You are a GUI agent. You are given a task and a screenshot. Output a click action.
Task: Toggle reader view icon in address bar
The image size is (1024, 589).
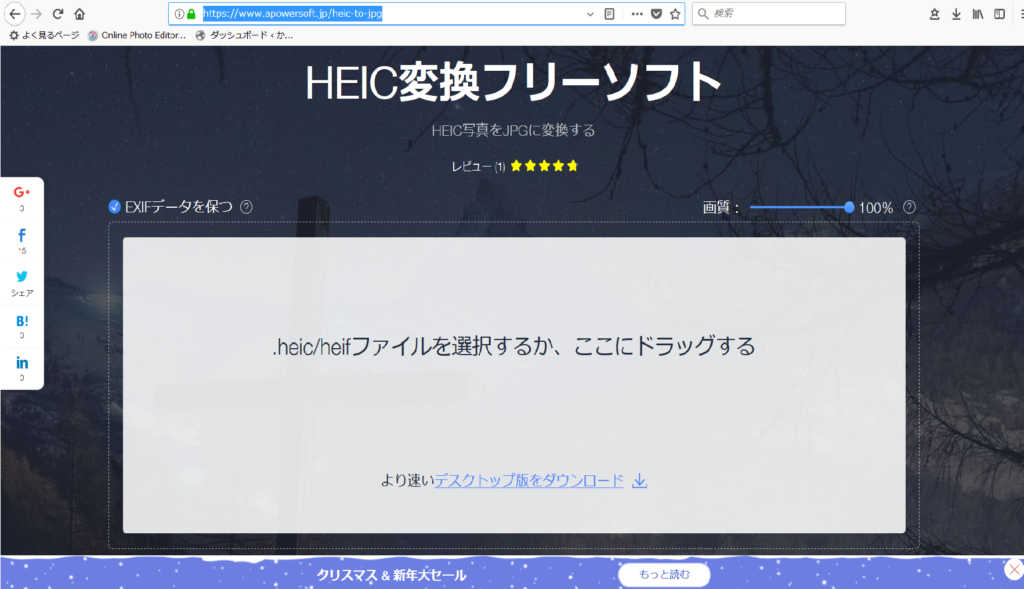609,14
